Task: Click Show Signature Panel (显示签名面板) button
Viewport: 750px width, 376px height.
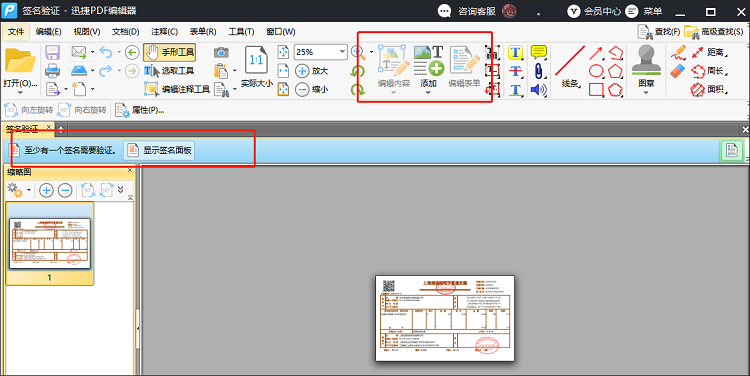Action: coord(159,150)
